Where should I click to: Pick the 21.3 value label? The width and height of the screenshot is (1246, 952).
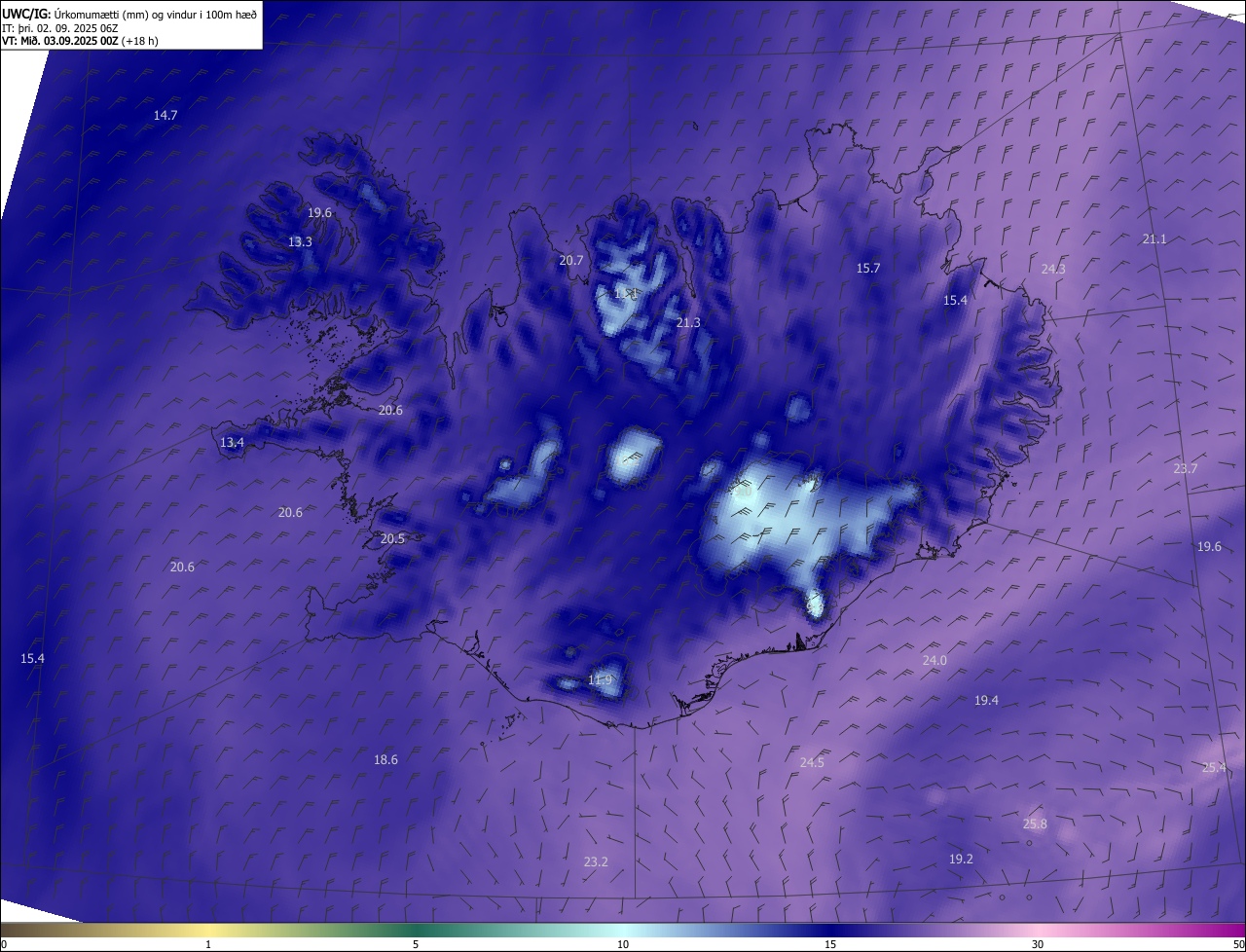(688, 322)
